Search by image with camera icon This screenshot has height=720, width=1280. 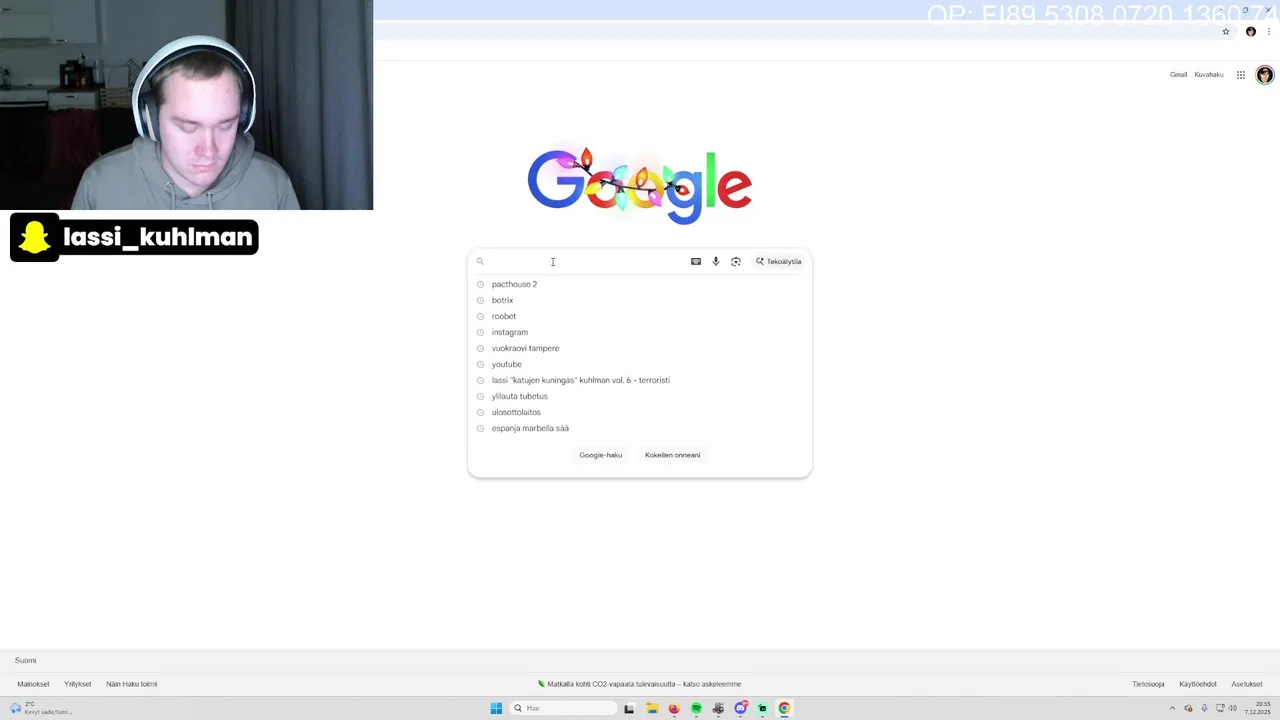(x=736, y=262)
